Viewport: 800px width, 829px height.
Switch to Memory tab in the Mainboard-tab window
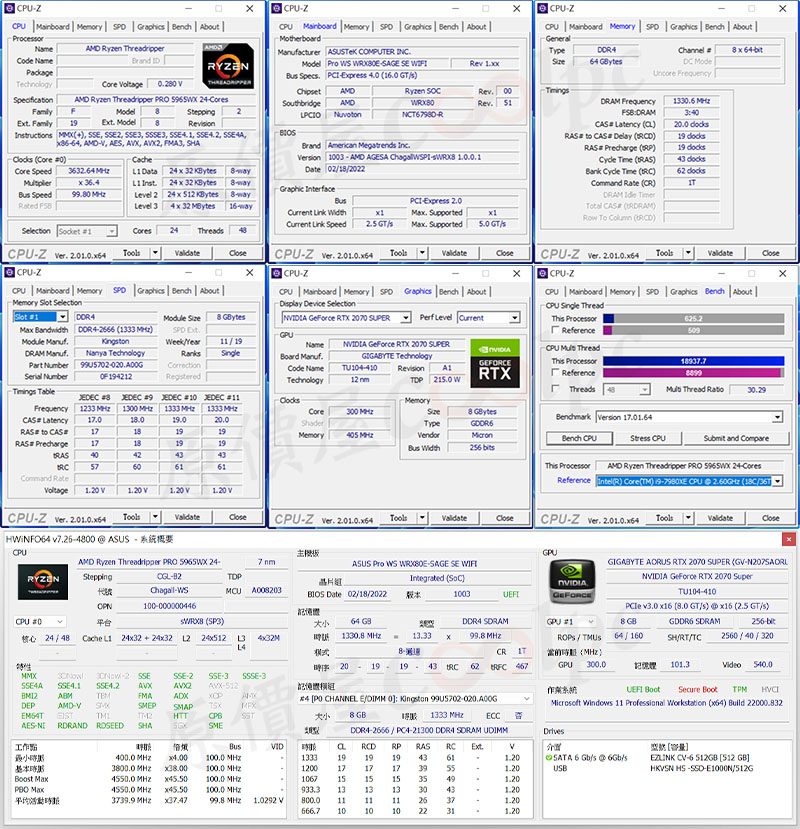click(356, 26)
